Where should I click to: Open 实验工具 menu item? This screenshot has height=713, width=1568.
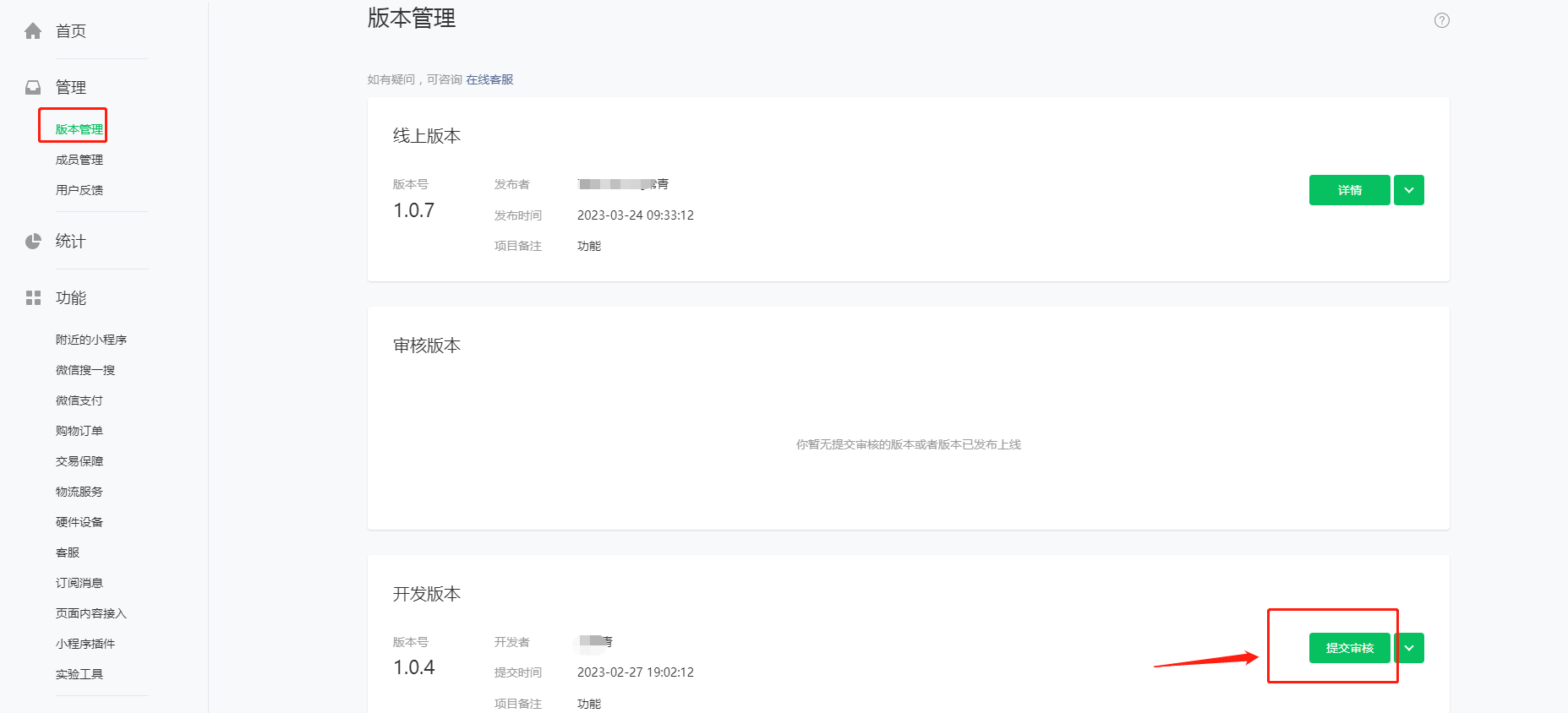tap(79, 674)
